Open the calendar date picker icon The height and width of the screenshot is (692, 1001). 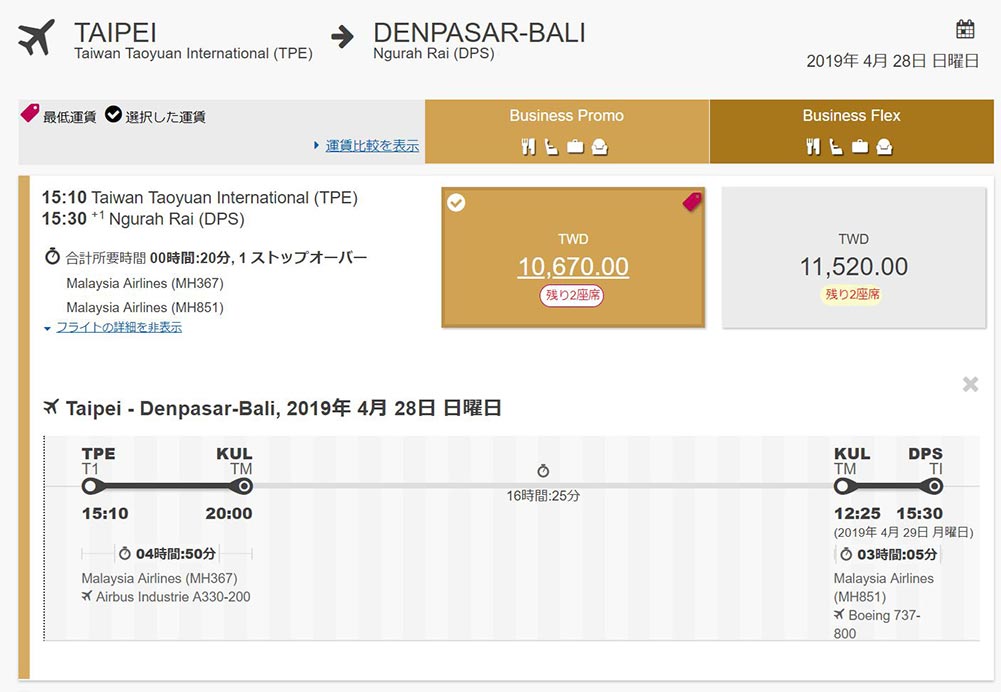tap(965, 29)
